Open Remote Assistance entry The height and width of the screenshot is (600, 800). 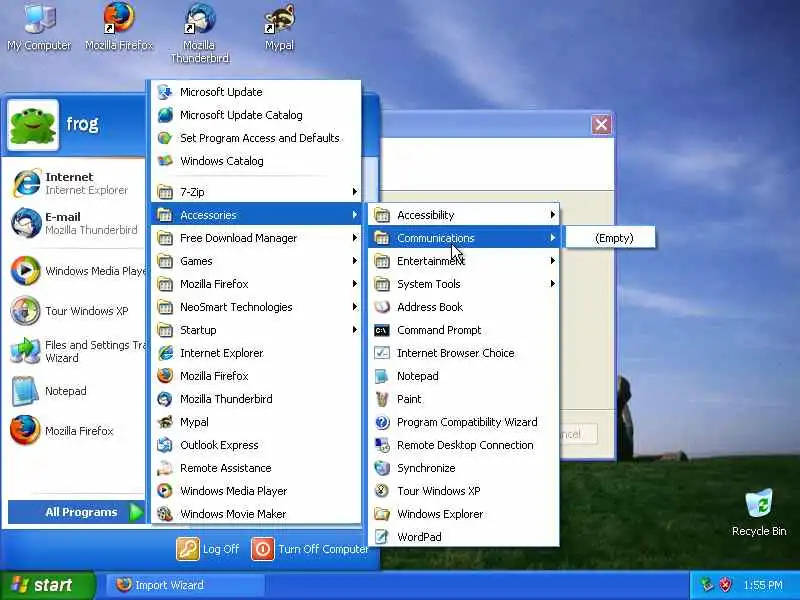click(256, 468)
